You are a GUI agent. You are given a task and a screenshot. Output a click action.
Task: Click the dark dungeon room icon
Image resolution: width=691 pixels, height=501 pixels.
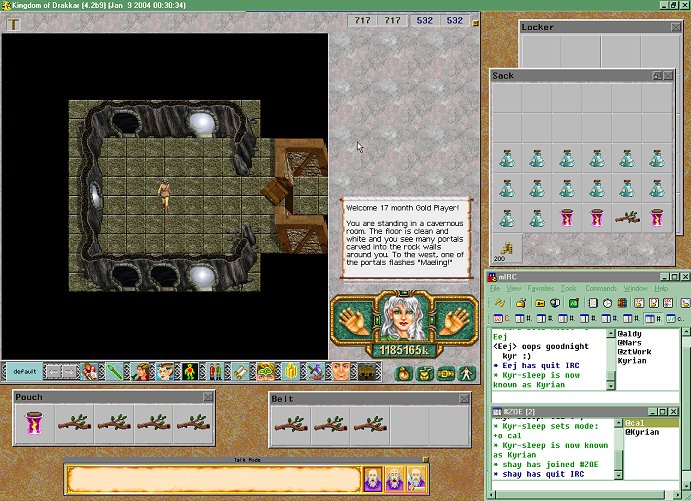(367, 372)
